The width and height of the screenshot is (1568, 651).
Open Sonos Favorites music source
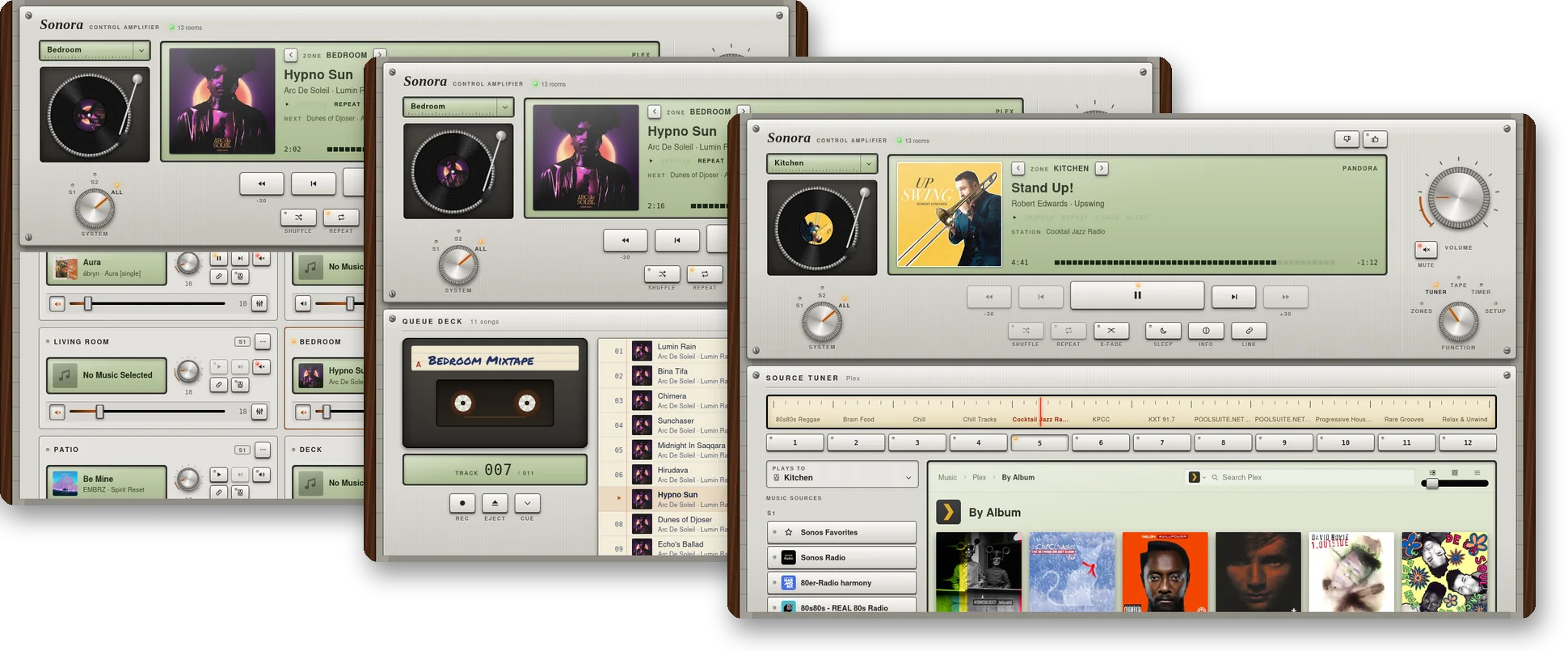[x=842, y=532]
